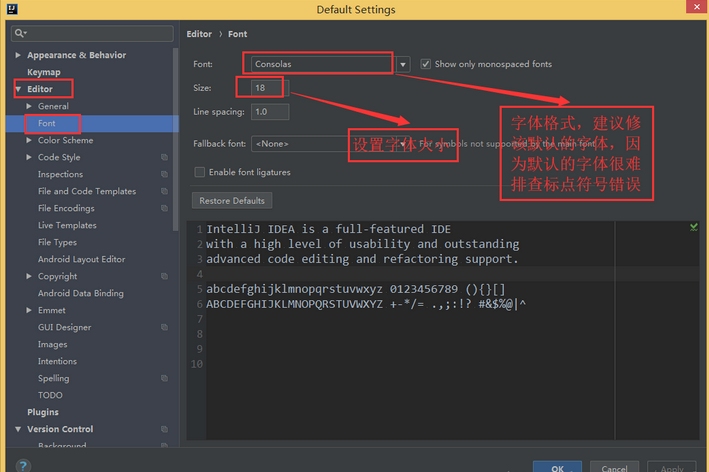This screenshot has width=709, height=472.
Task: Click the project-level icon beside GUI Designer
Action: [164, 327]
